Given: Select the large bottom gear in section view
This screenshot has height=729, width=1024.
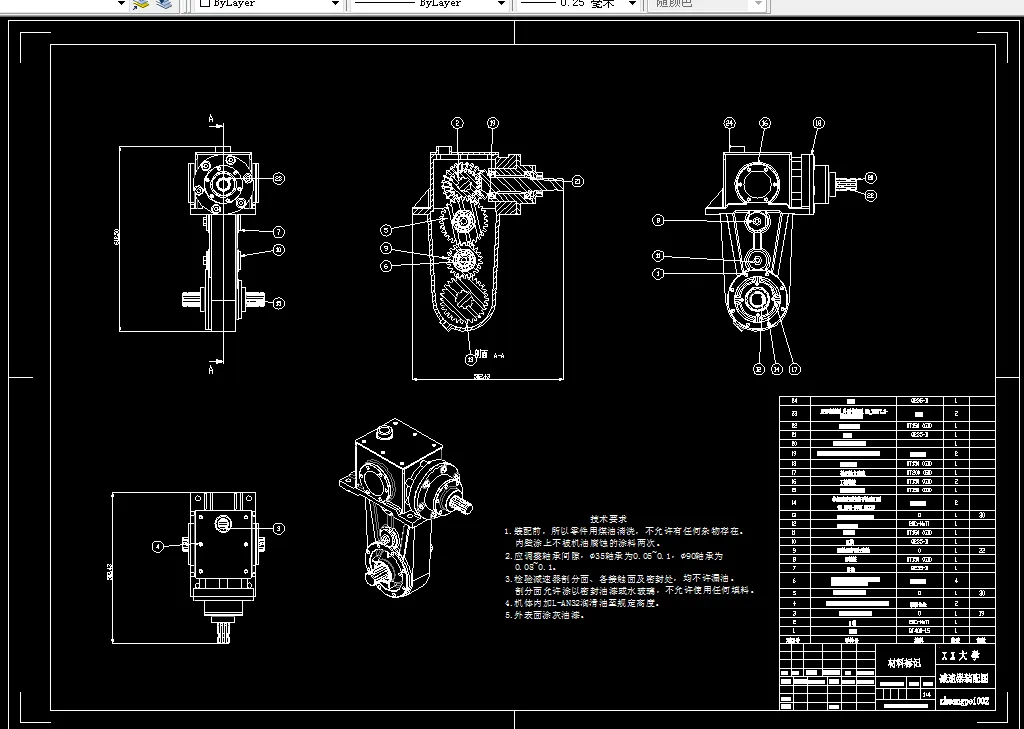Looking at the screenshot, I should click(x=464, y=302).
